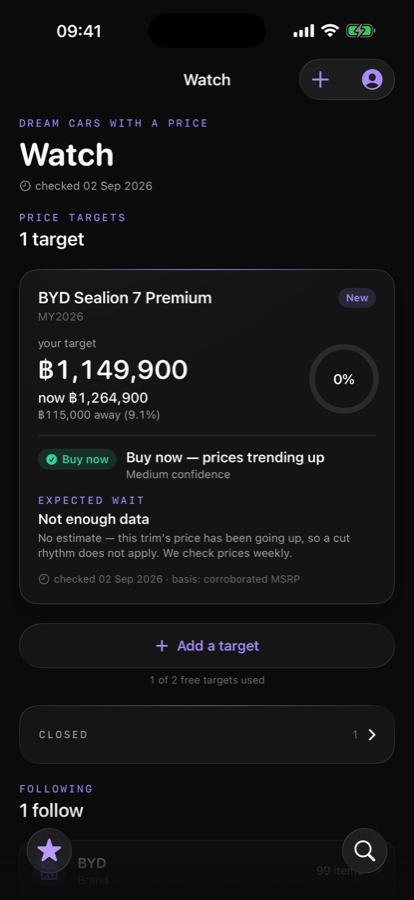Open BYD Sealion 7 Premium card title
This screenshot has width=414, height=900.
(125, 298)
